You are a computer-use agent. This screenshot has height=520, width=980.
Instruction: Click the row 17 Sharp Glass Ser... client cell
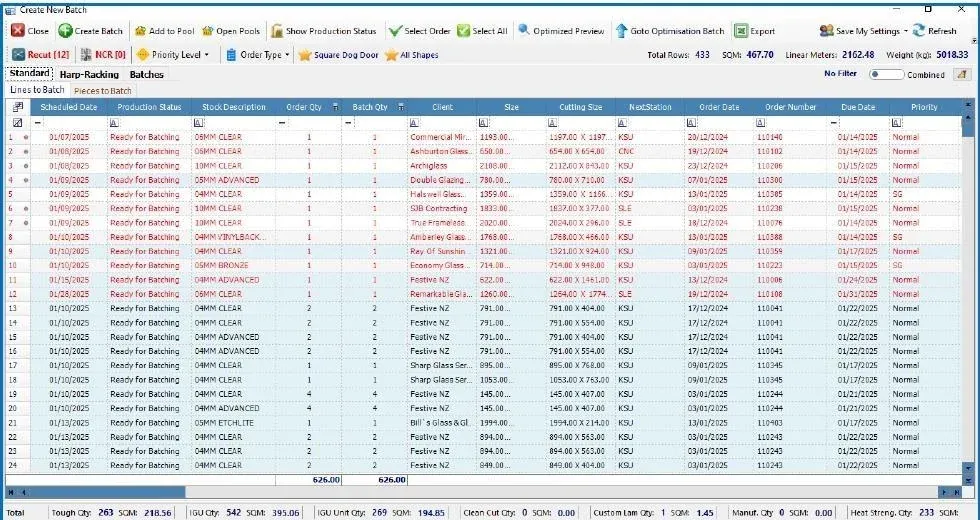click(442, 366)
